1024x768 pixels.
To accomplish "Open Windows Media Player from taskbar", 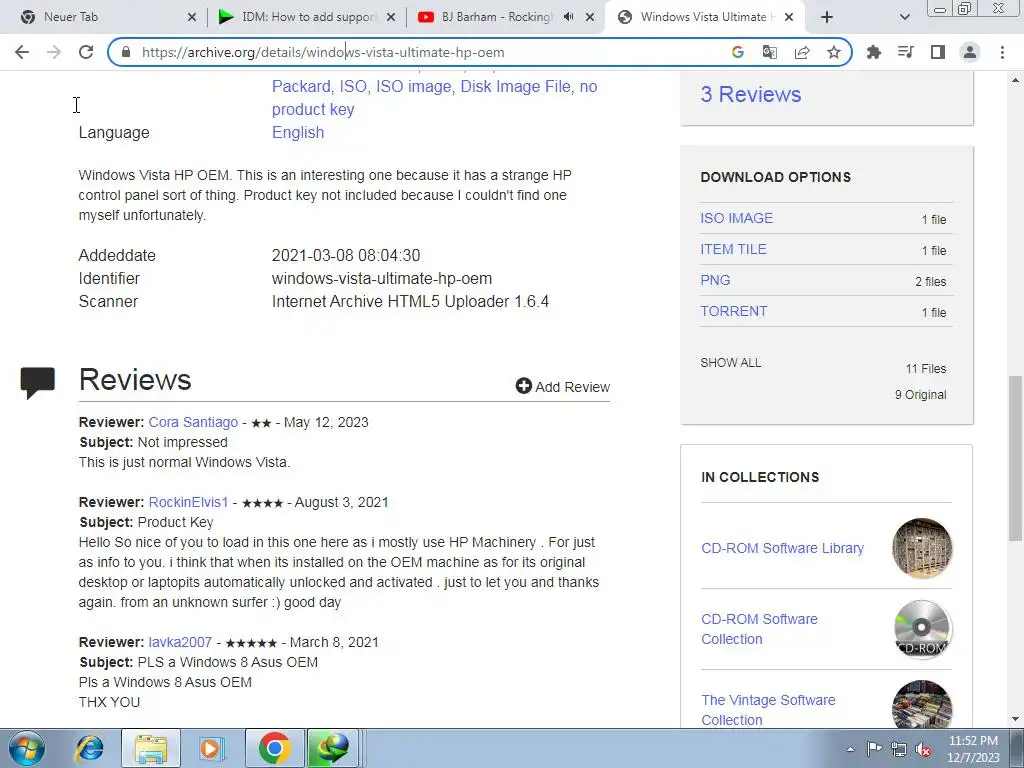I will (x=212, y=748).
